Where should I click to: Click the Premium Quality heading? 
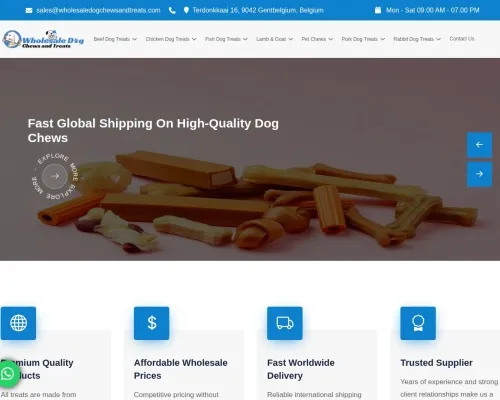click(x=37, y=369)
